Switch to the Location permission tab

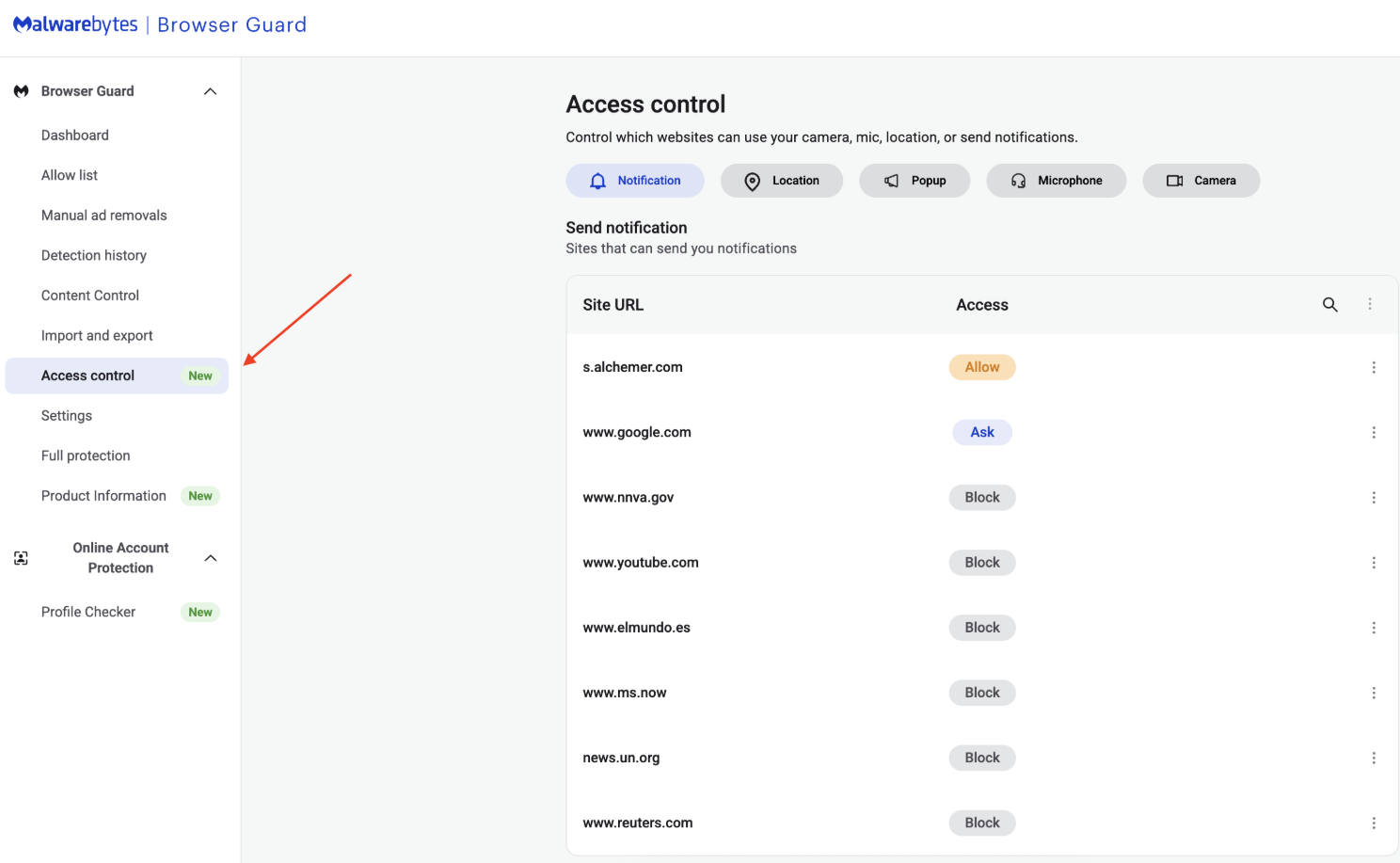tap(781, 181)
